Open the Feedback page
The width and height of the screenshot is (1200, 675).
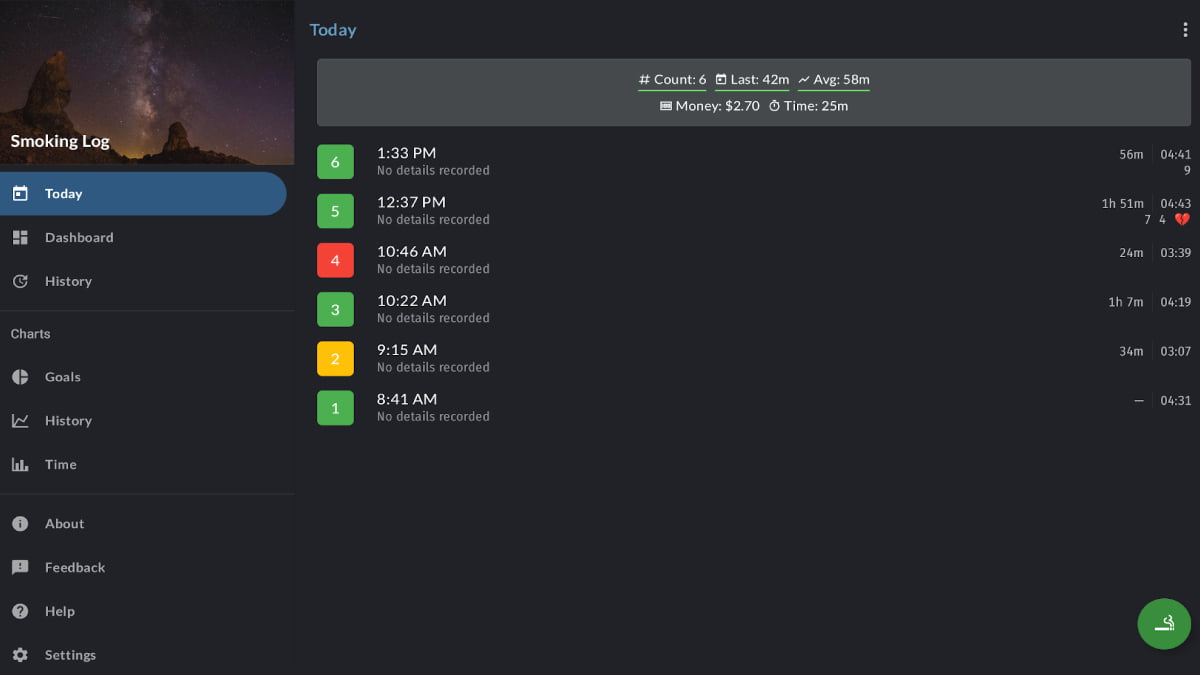pos(74,567)
